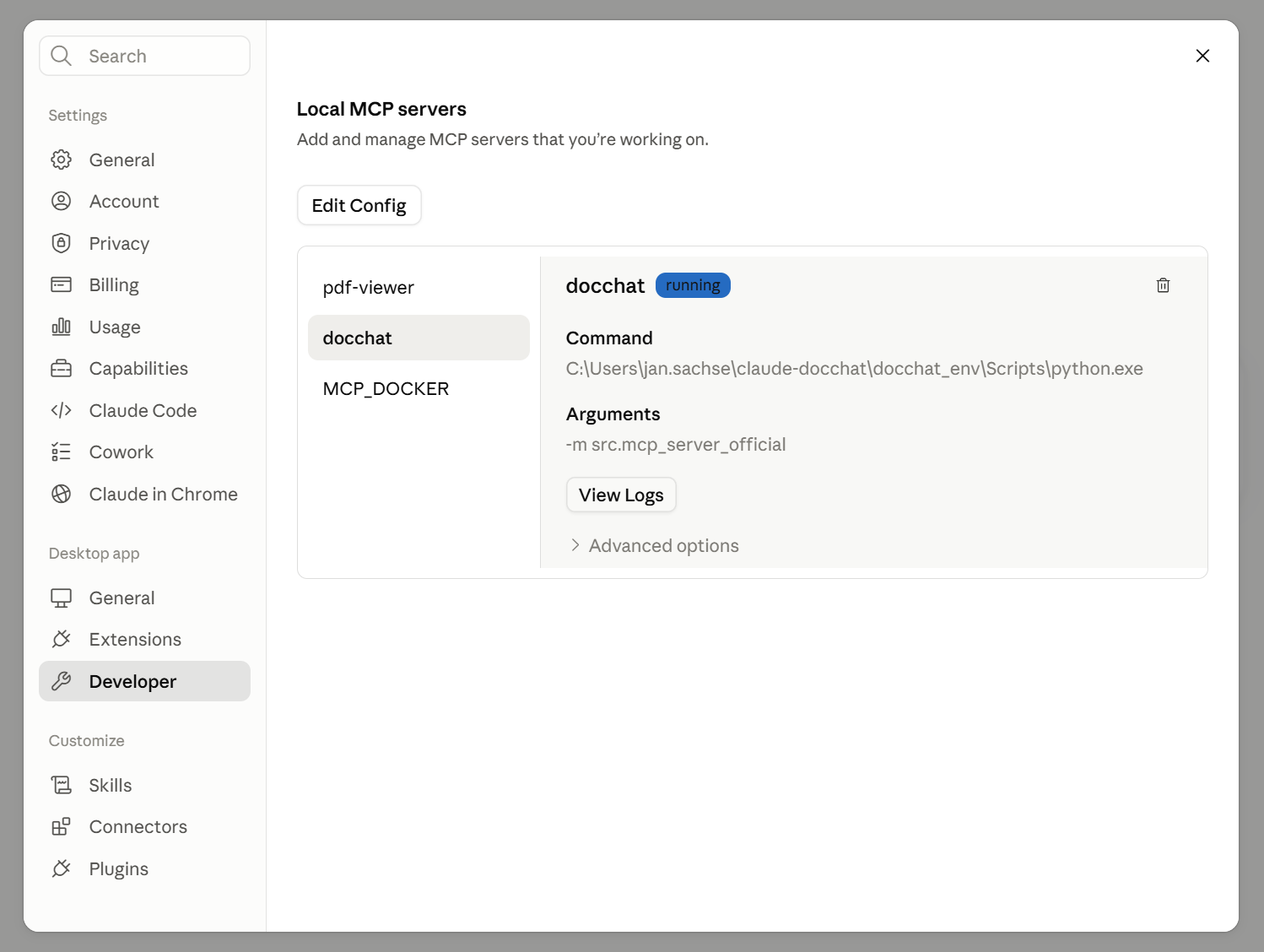Click the View Logs button
Viewport: 1264px width, 952px height.
[x=621, y=495]
